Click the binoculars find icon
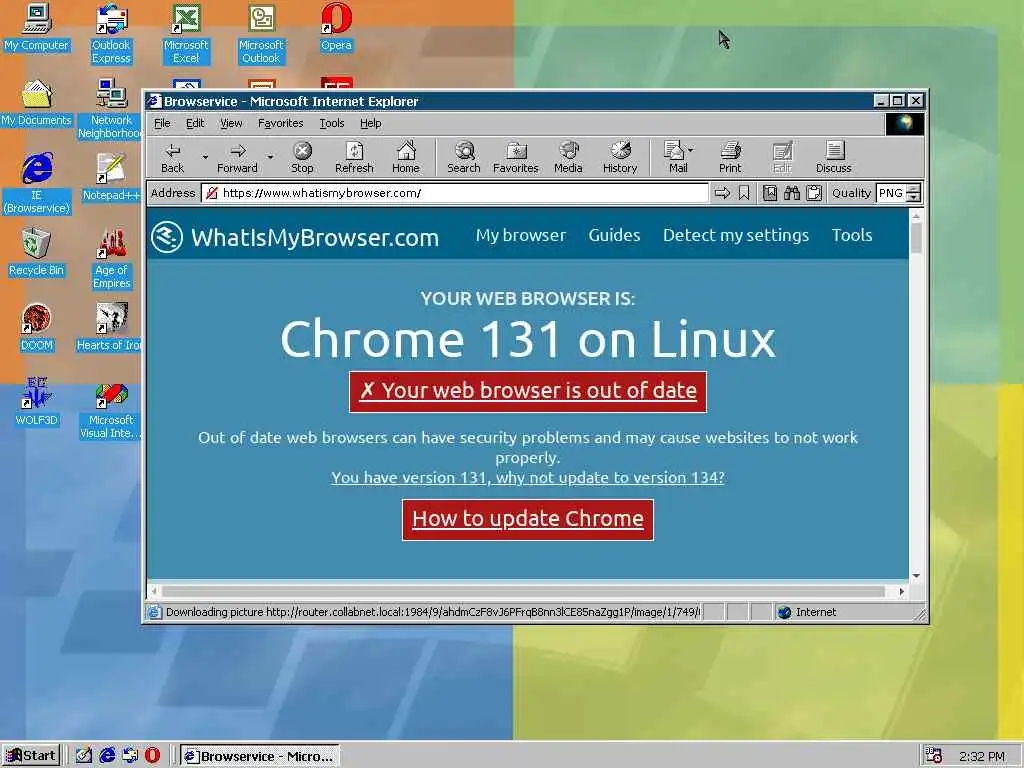 click(792, 193)
